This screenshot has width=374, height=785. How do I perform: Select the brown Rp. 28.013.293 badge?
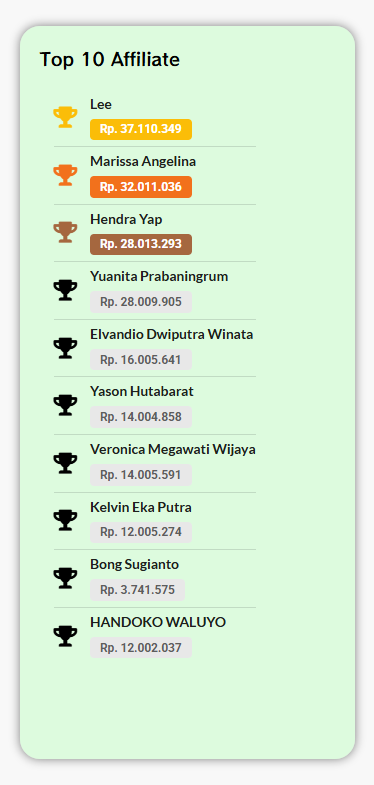[x=141, y=244]
